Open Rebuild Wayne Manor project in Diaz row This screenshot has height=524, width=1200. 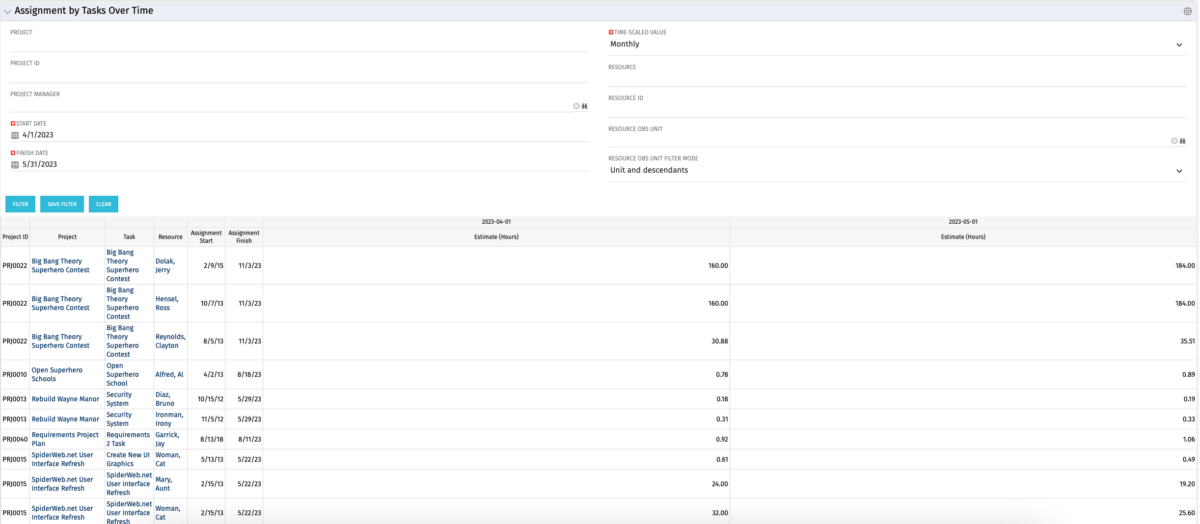[x=65, y=399]
